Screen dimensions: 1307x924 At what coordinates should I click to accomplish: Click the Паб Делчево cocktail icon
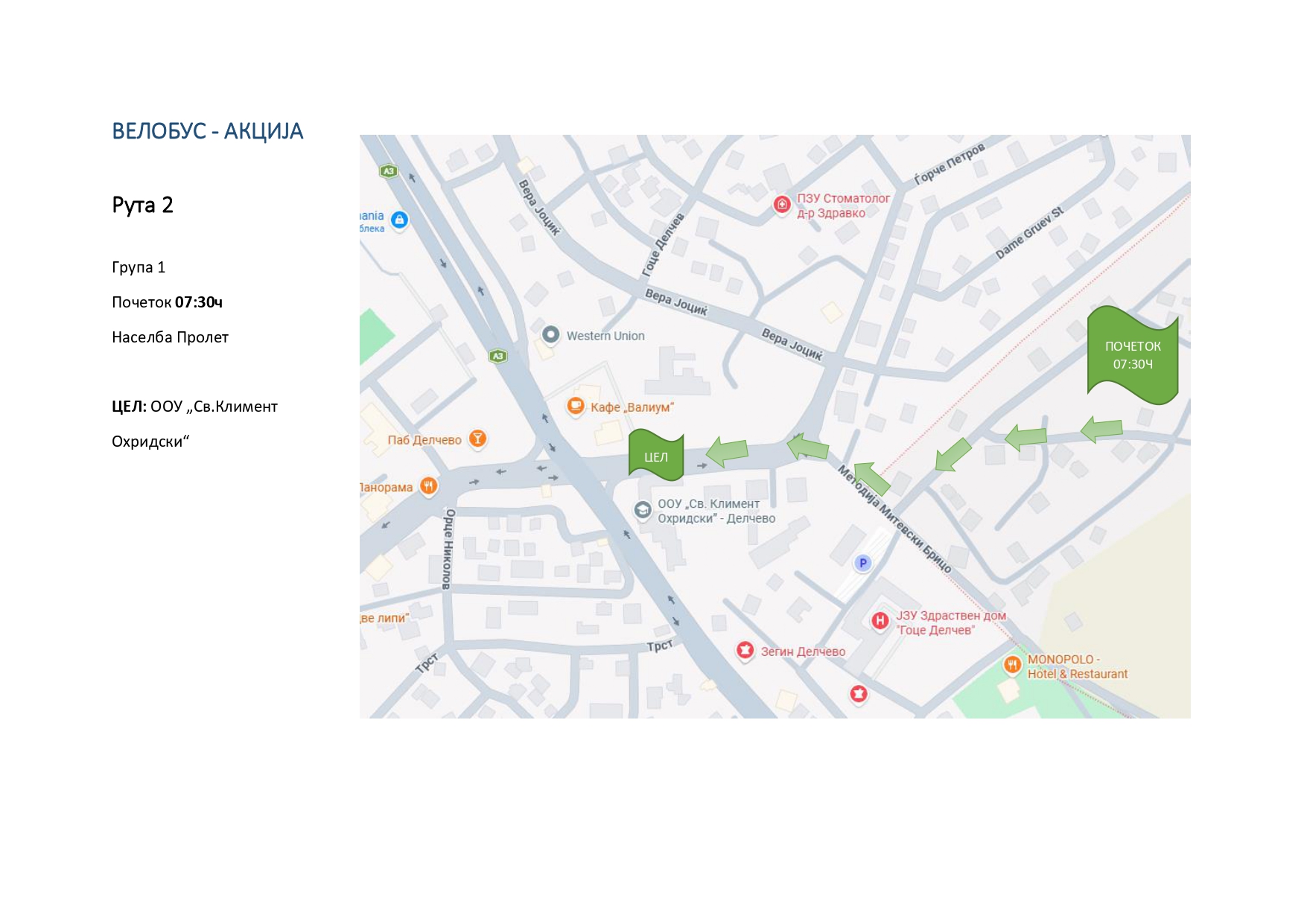477,439
